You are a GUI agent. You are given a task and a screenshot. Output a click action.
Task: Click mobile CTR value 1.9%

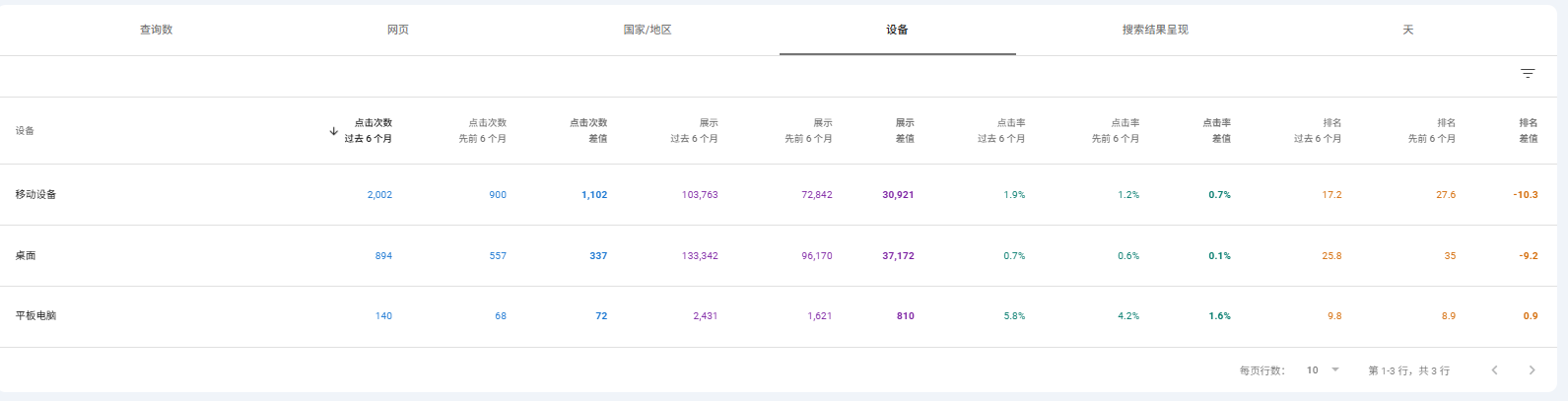(1014, 195)
